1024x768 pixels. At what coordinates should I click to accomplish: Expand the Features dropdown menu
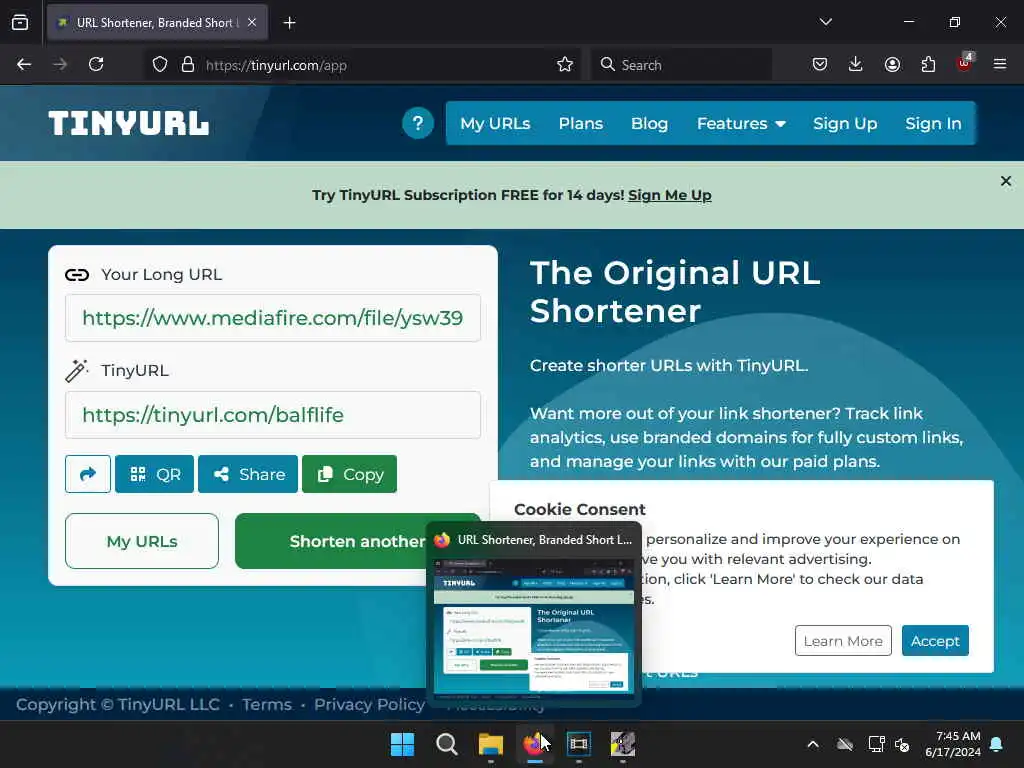point(741,123)
